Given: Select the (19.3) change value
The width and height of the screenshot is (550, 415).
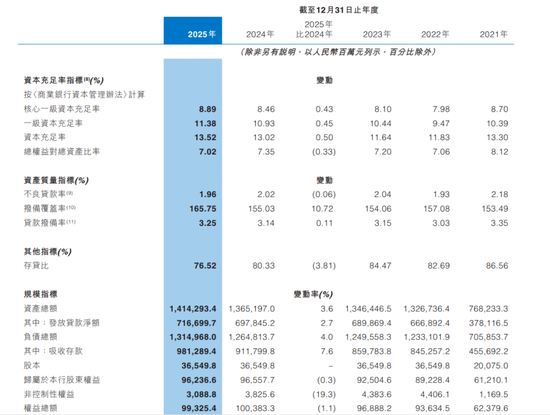Looking at the screenshot, I should (324, 394).
